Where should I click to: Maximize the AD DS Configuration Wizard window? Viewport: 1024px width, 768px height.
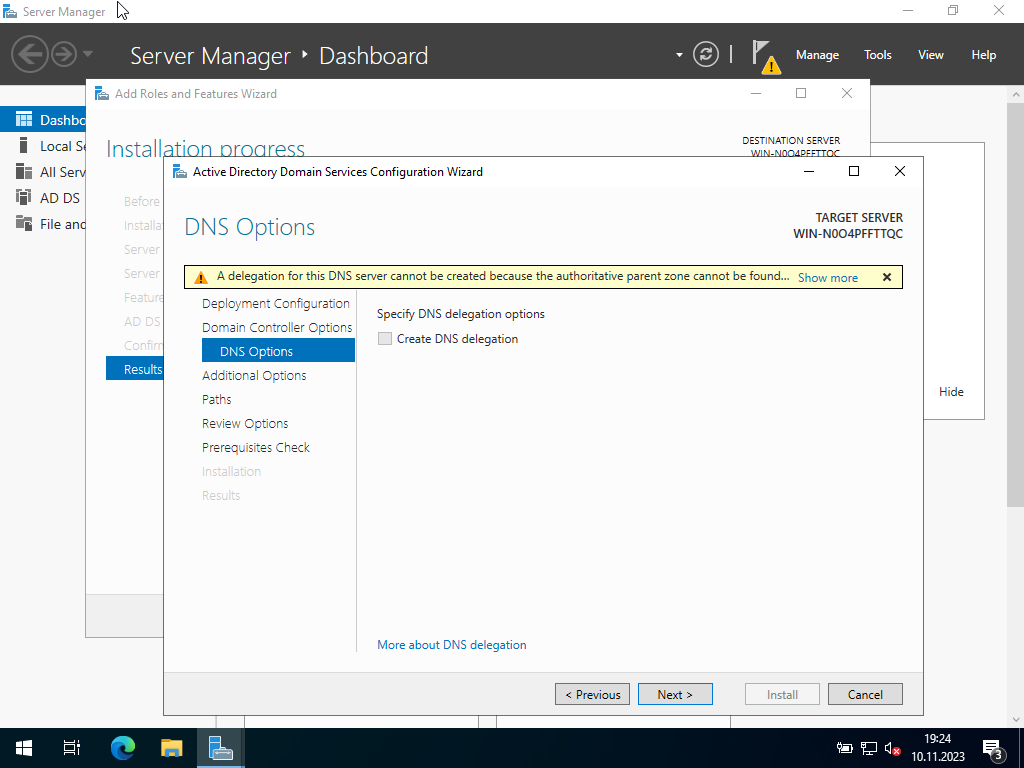click(854, 171)
